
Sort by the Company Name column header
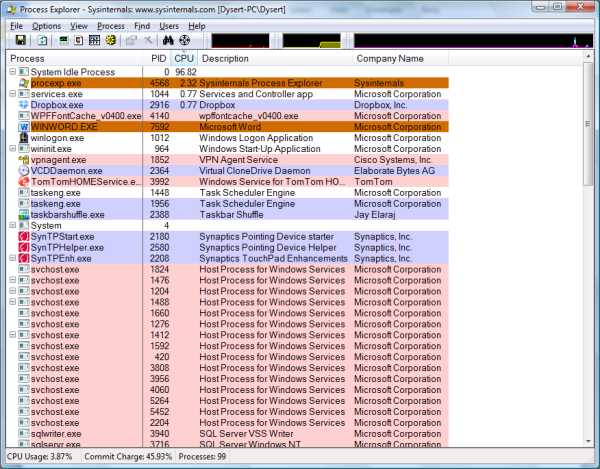coord(401,59)
